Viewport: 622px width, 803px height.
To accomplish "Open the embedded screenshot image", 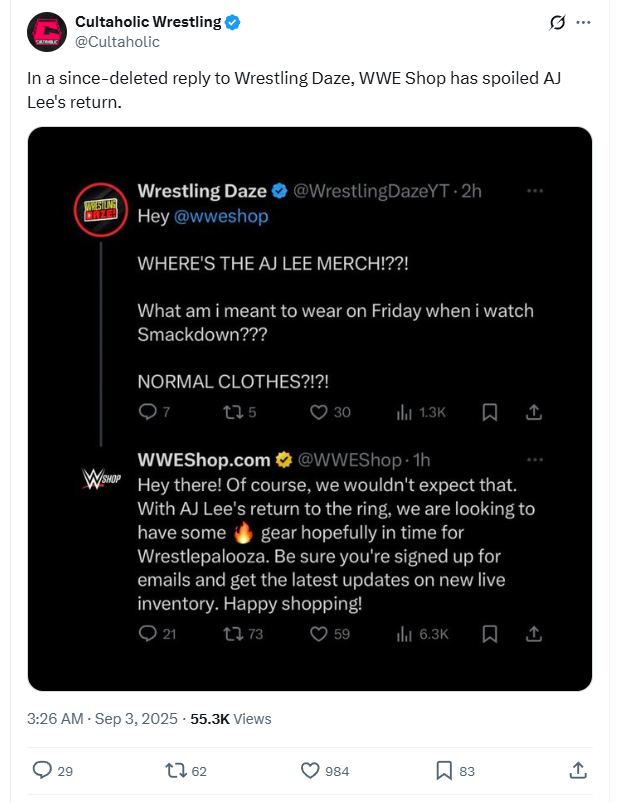I will (310, 408).
